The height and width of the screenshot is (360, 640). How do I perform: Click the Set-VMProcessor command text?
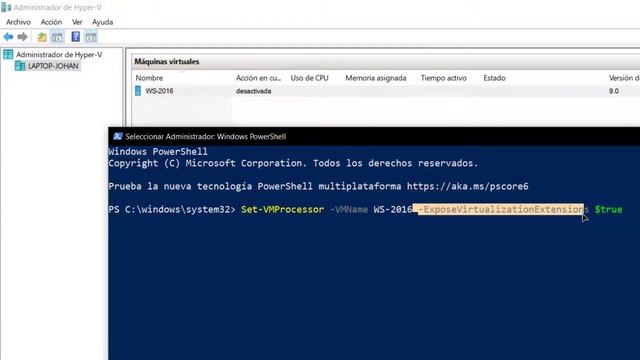tap(282, 209)
